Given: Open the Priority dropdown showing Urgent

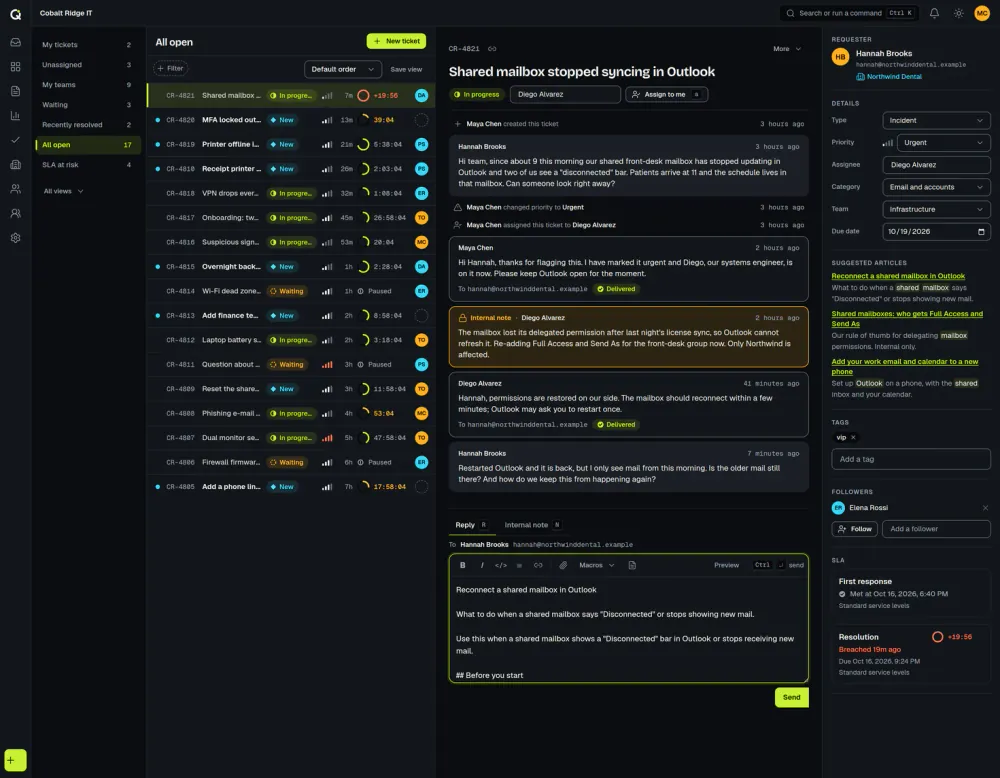Looking at the screenshot, I should coord(943,143).
